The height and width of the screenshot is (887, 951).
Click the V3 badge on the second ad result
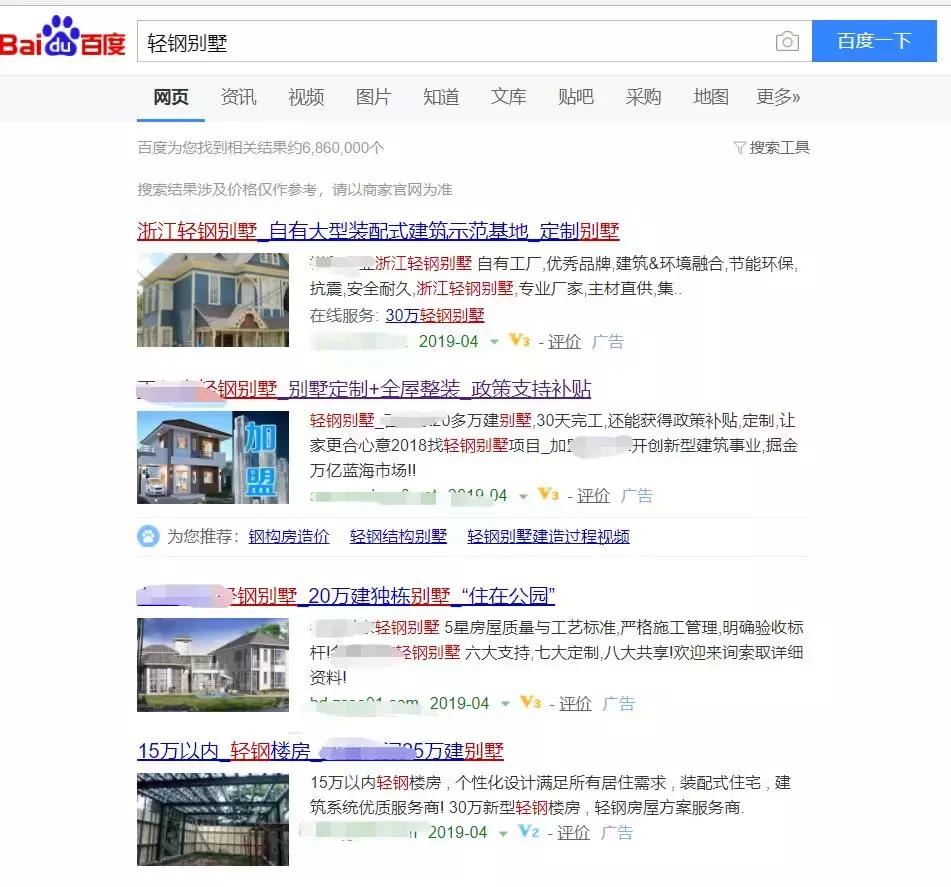[548, 494]
